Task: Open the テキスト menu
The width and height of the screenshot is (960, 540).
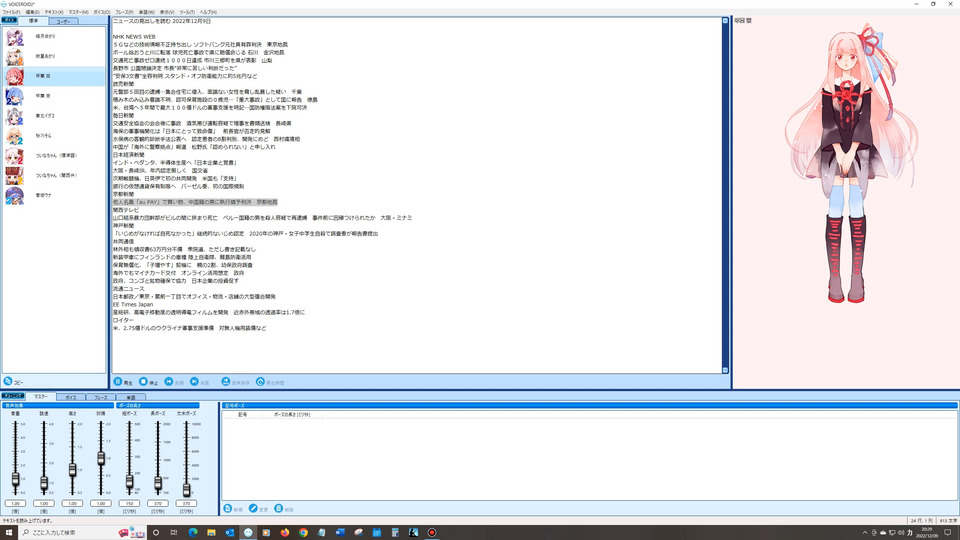Action: coord(54,12)
